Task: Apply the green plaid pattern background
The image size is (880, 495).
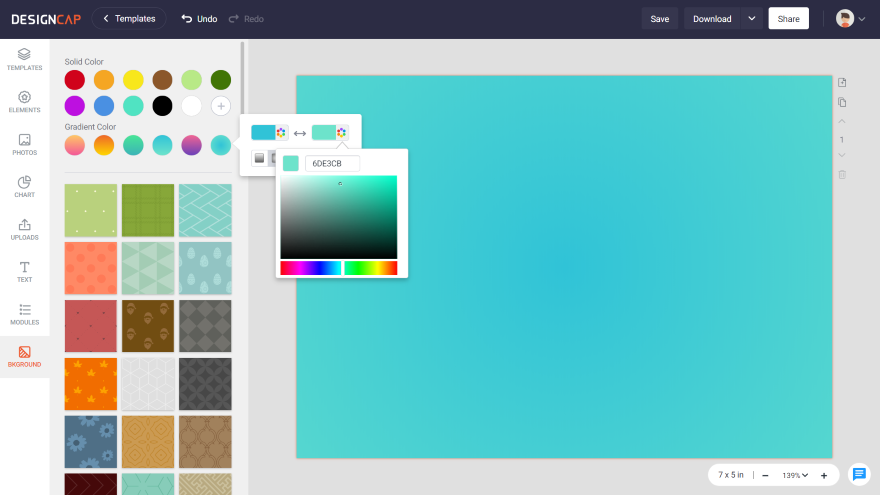Action: (x=148, y=210)
